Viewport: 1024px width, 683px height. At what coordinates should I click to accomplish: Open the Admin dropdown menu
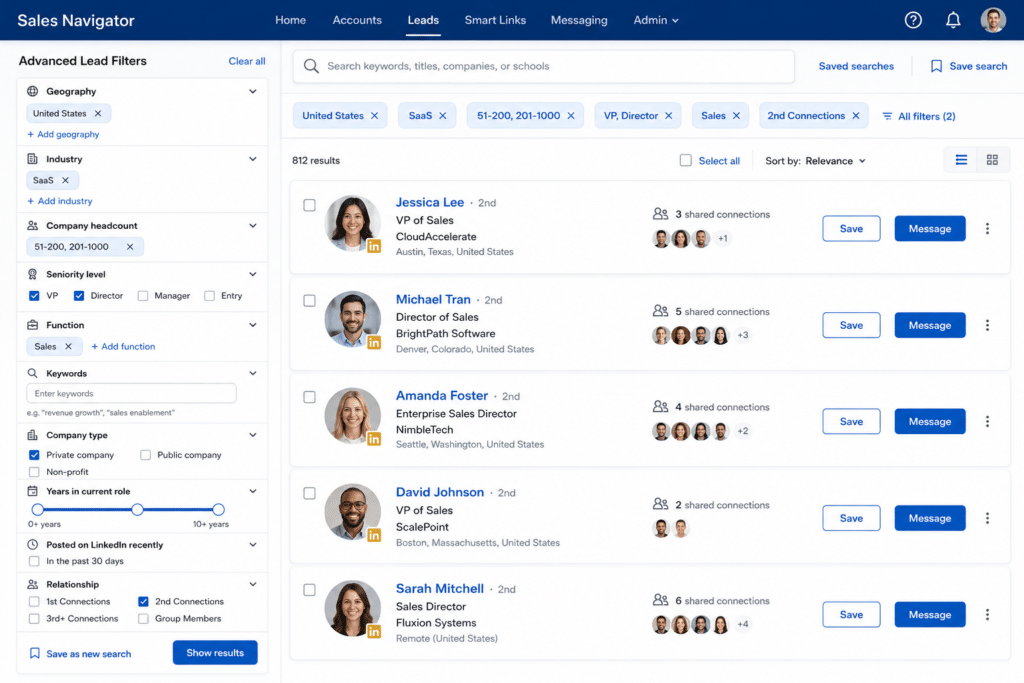click(x=656, y=20)
